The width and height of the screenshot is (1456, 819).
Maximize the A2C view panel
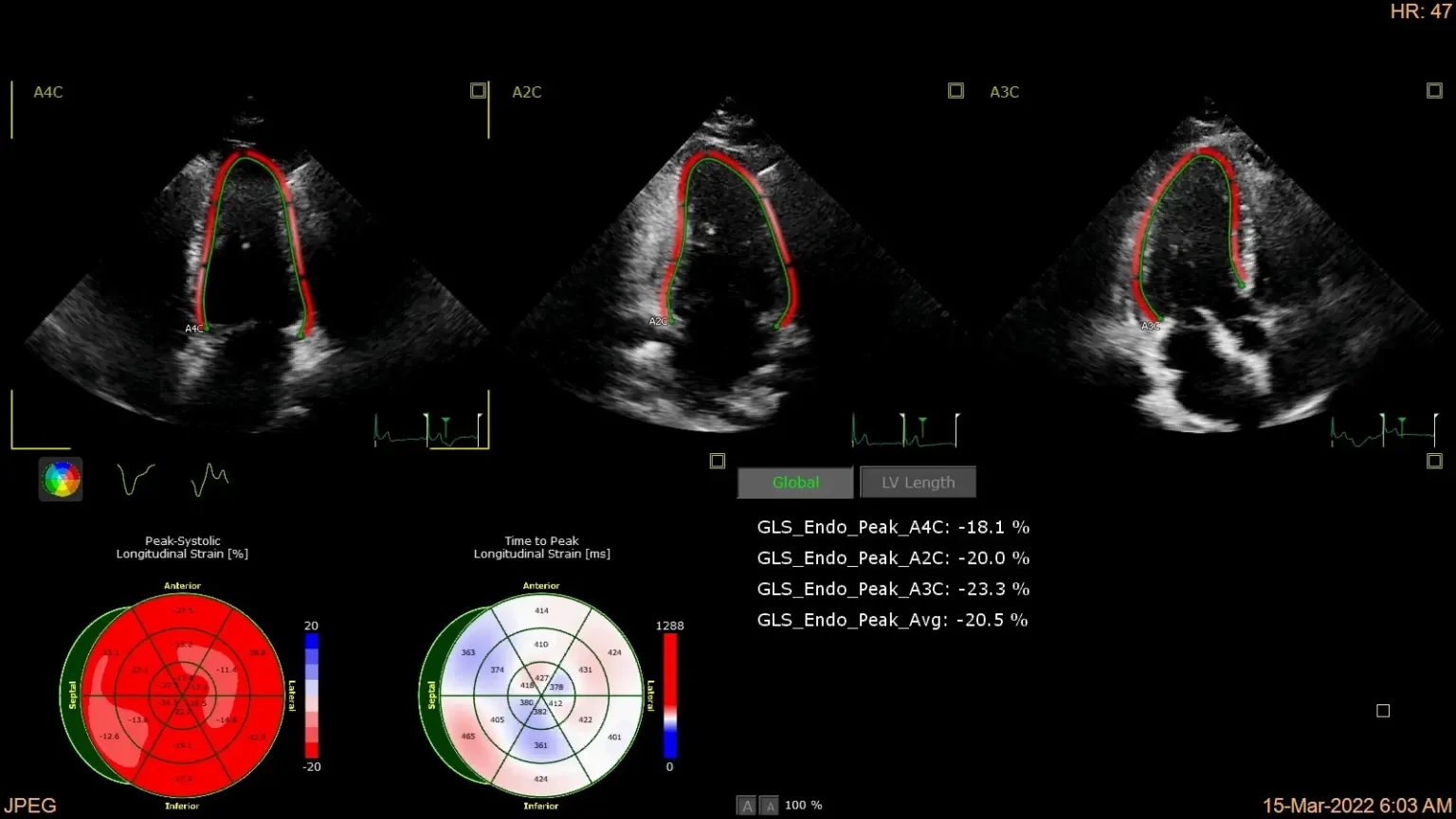(x=955, y=91)
